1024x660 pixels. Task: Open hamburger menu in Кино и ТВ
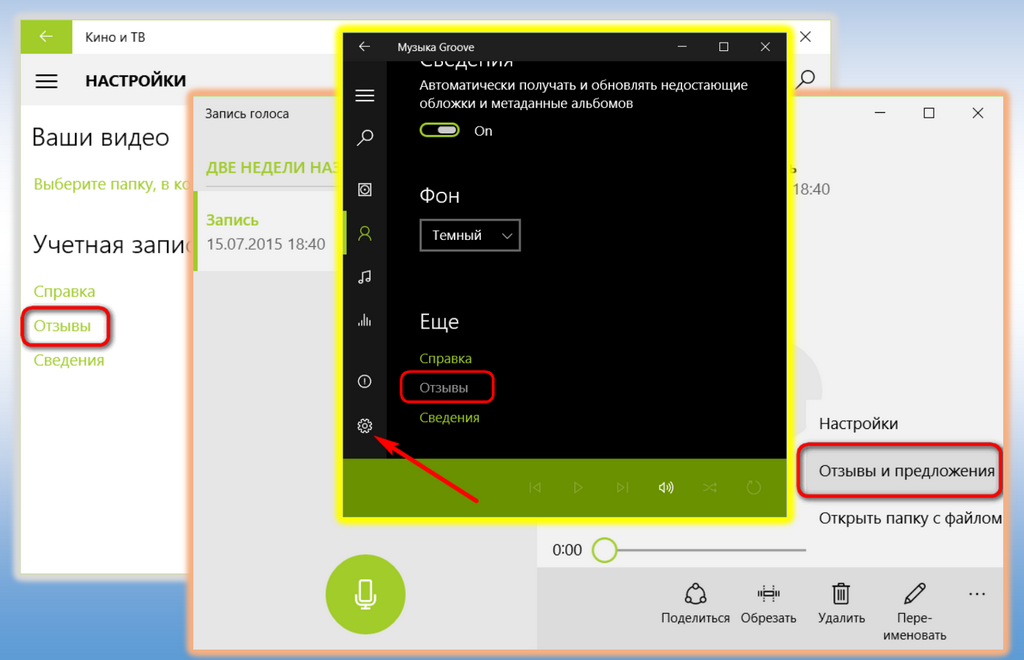(x=46, y=81)
